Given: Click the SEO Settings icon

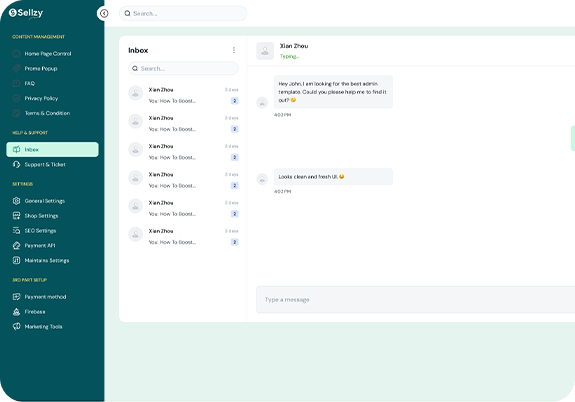Looking at the screenshot, I should [x=17, y=230].
